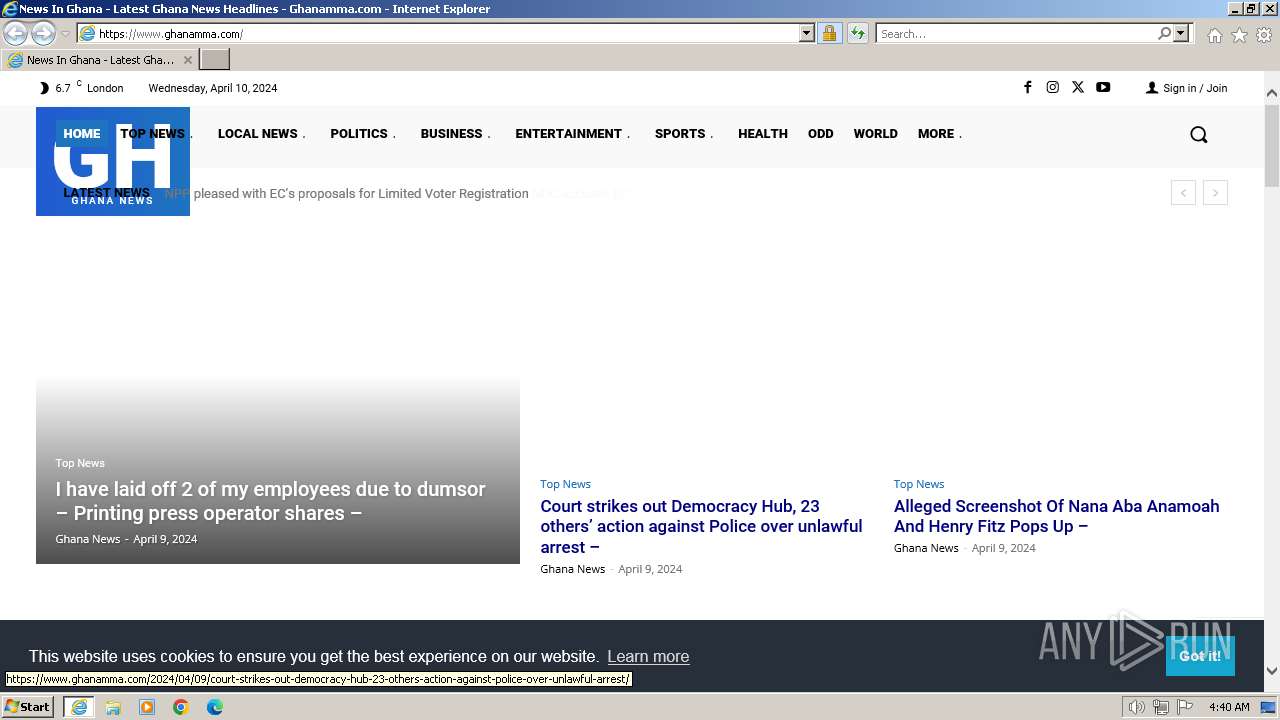Screen dimensions: 1280x720
Task: Click the refresh icon next to address bar
Action: click(x=857, y=33)
